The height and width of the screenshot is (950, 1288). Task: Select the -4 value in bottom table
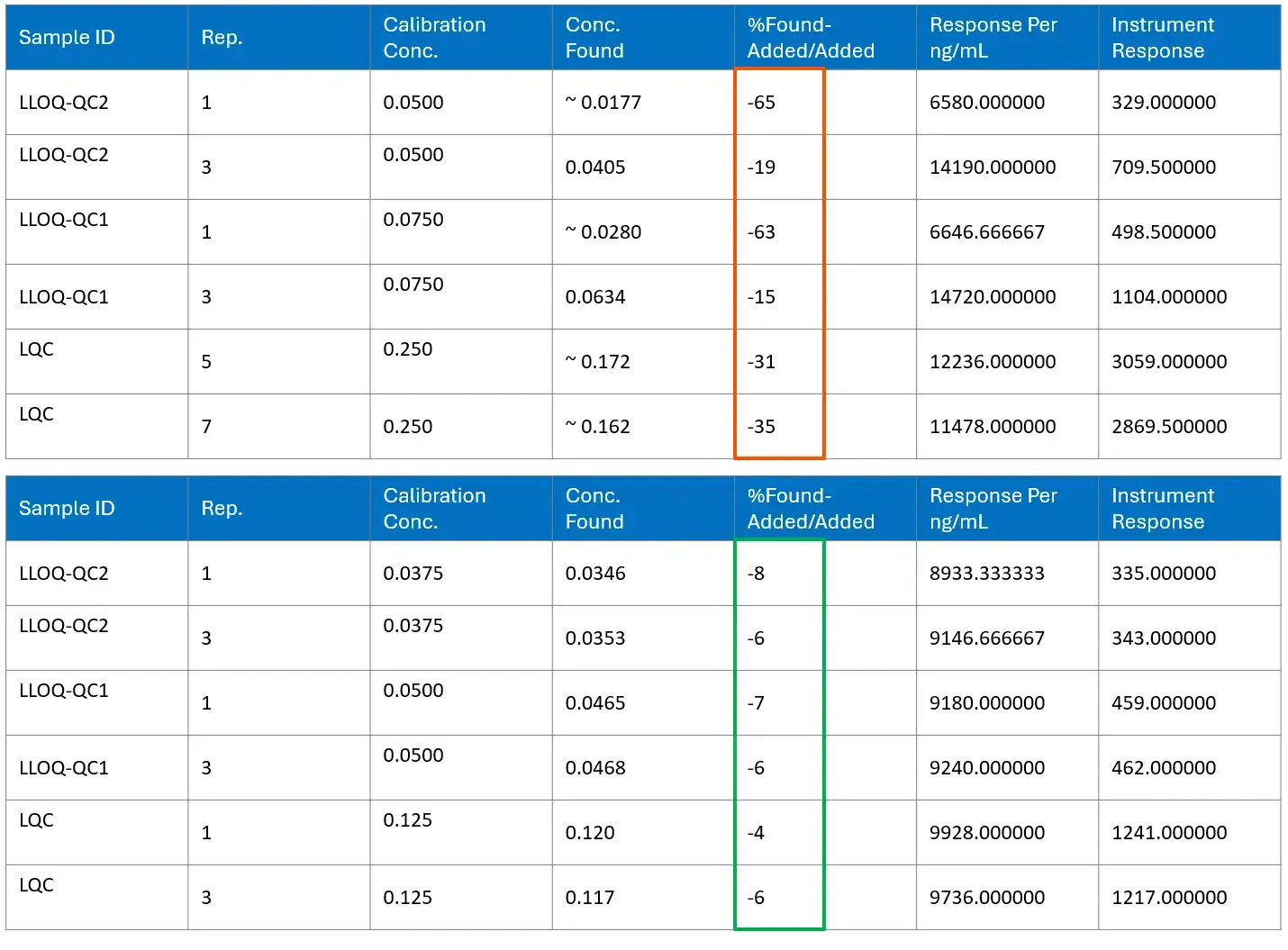(x=757, y=832)
